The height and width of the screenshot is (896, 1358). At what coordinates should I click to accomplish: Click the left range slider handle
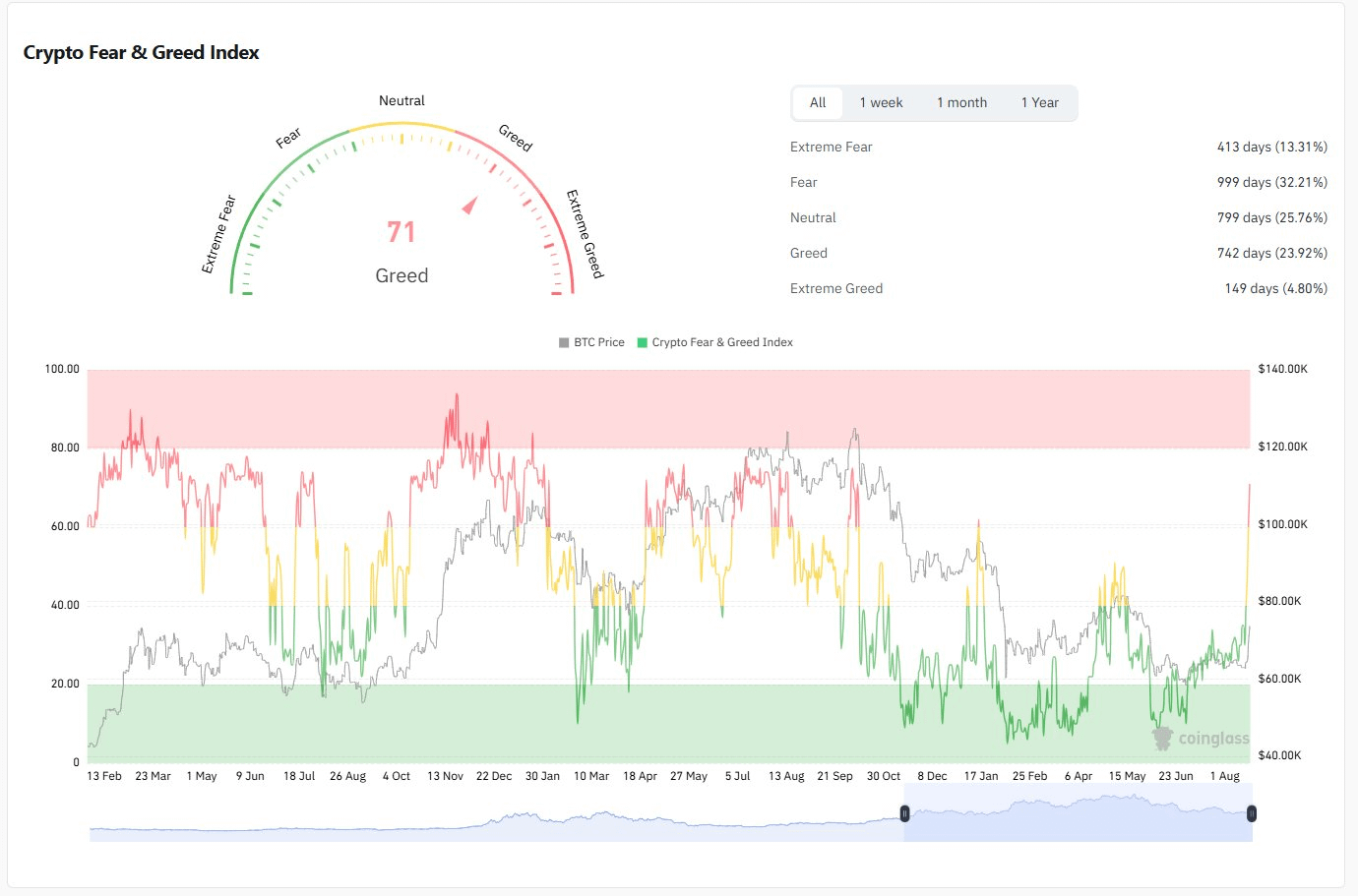[904, 813]
